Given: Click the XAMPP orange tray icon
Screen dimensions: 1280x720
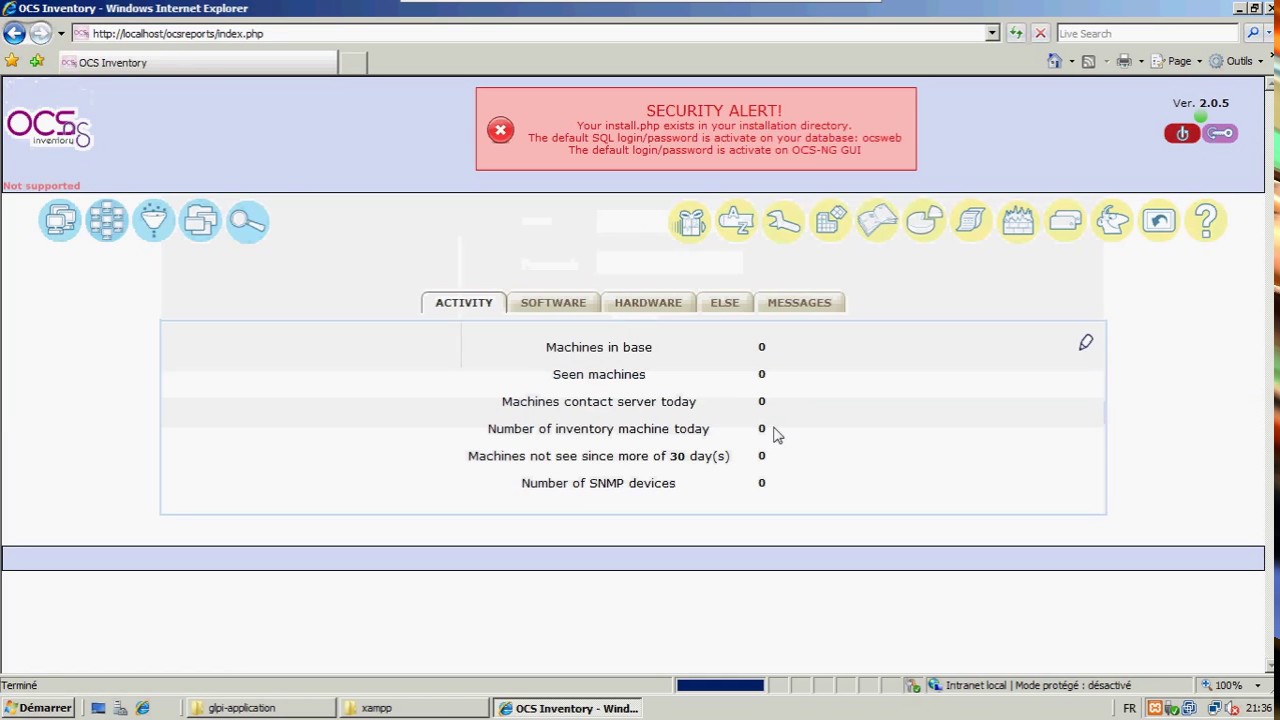Looking at the screenshot, I should (x=1155, y=708).
